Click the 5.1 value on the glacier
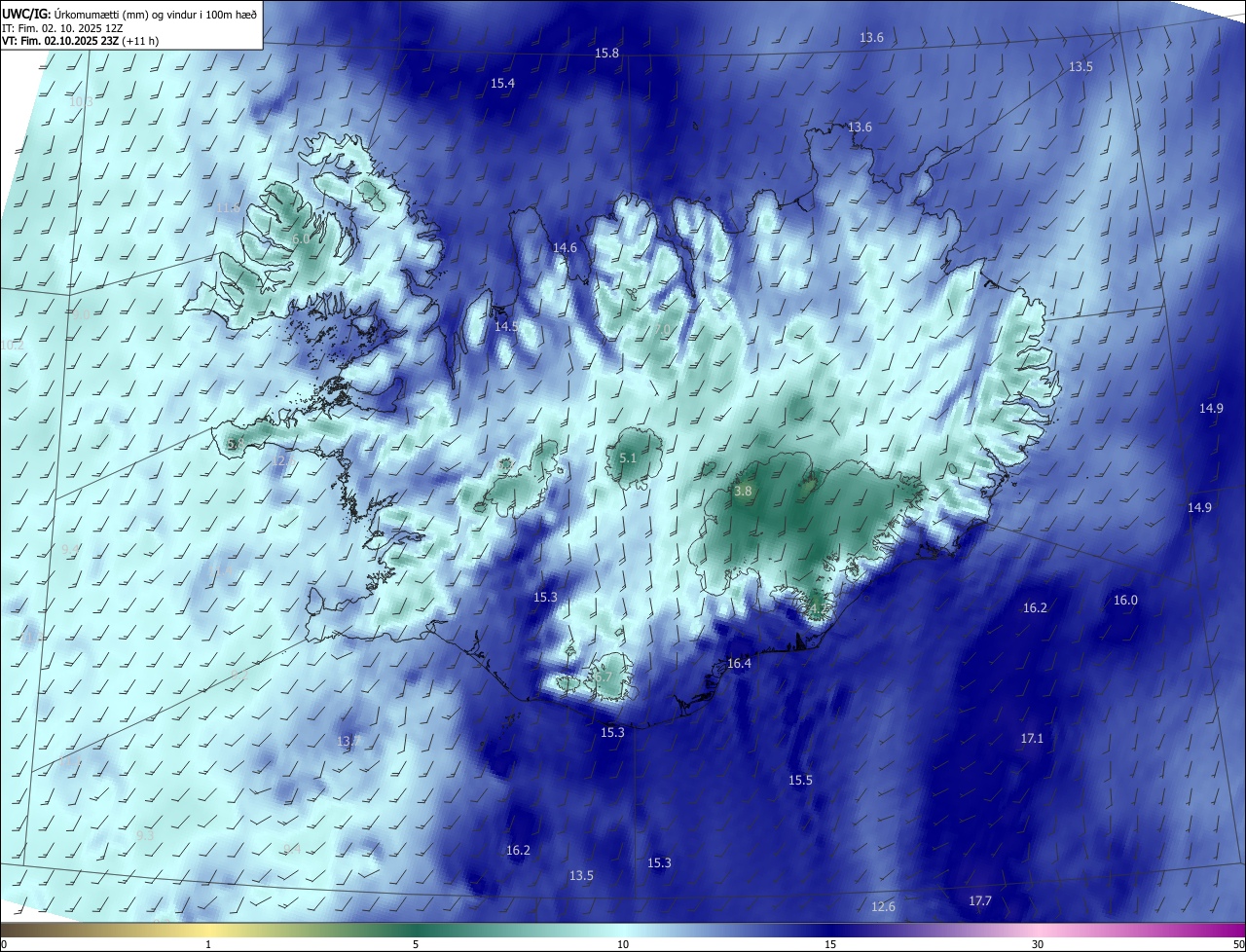The image size is (1246, 952). (x=628, y=458)
